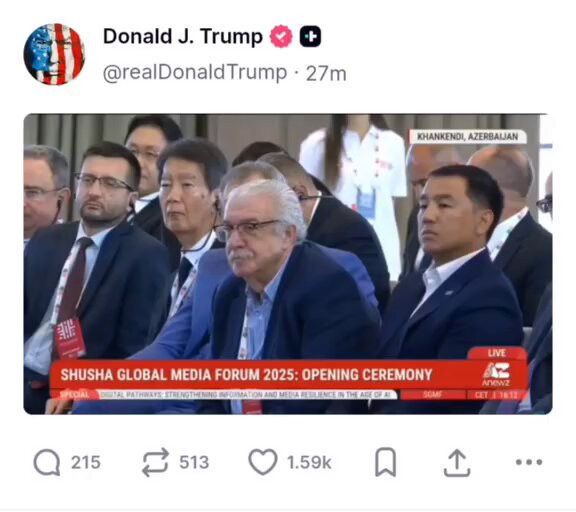View the 513 reposts count
Viewport: 576px width, 512px height.
pos(194,462)
